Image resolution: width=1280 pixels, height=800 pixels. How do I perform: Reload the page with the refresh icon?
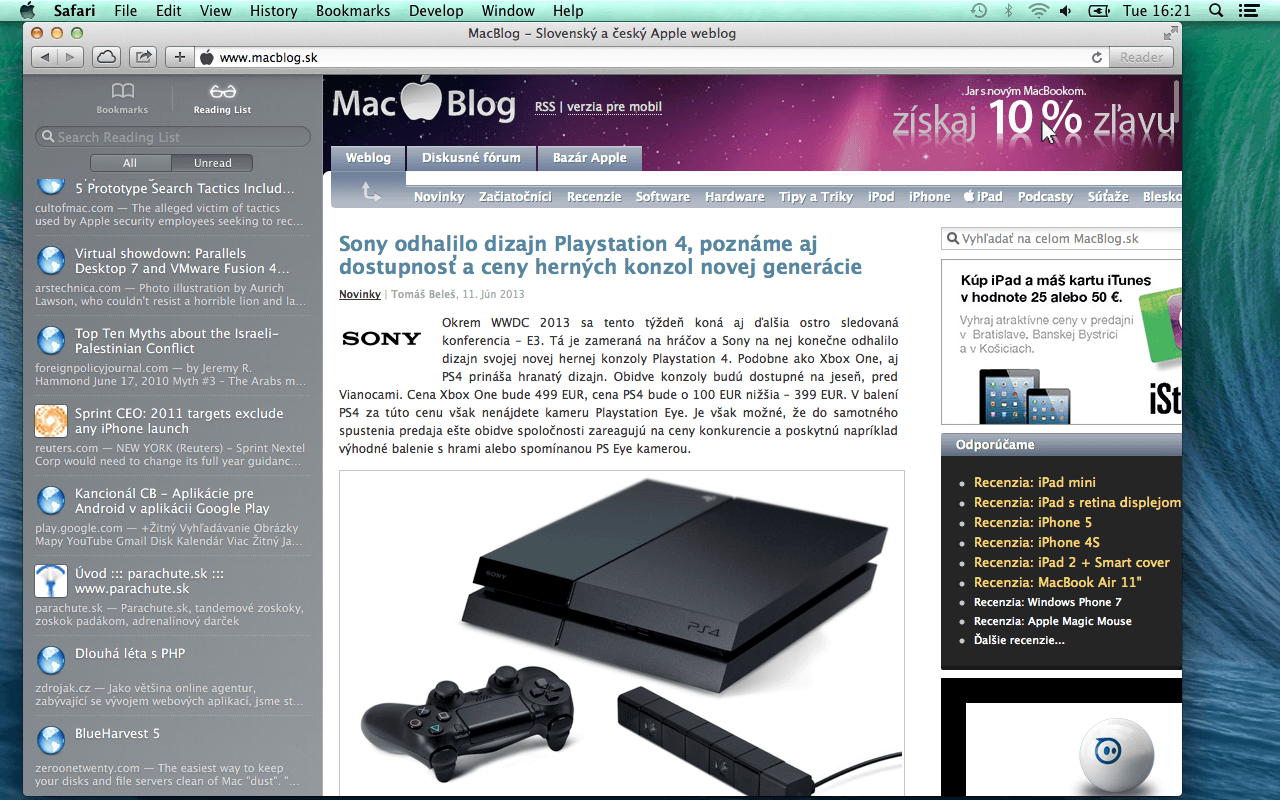pyautogui.click(x=1096, y=58)
